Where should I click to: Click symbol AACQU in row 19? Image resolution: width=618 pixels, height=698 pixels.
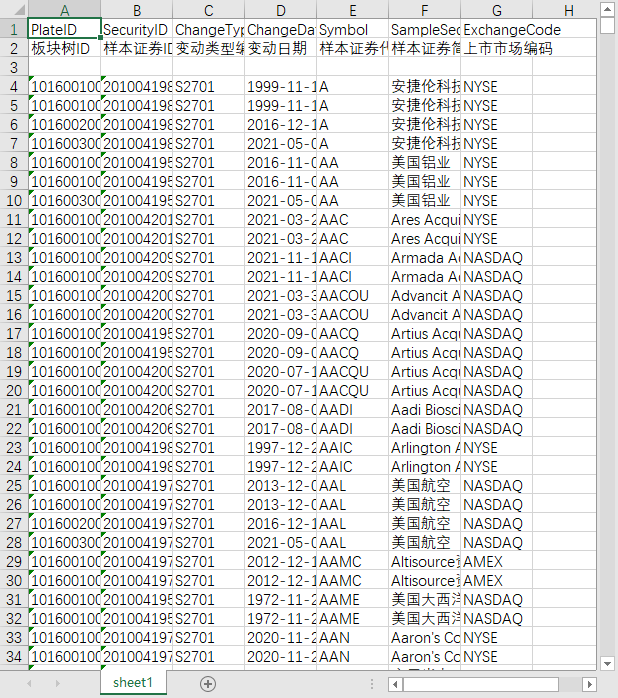(353, 371)
